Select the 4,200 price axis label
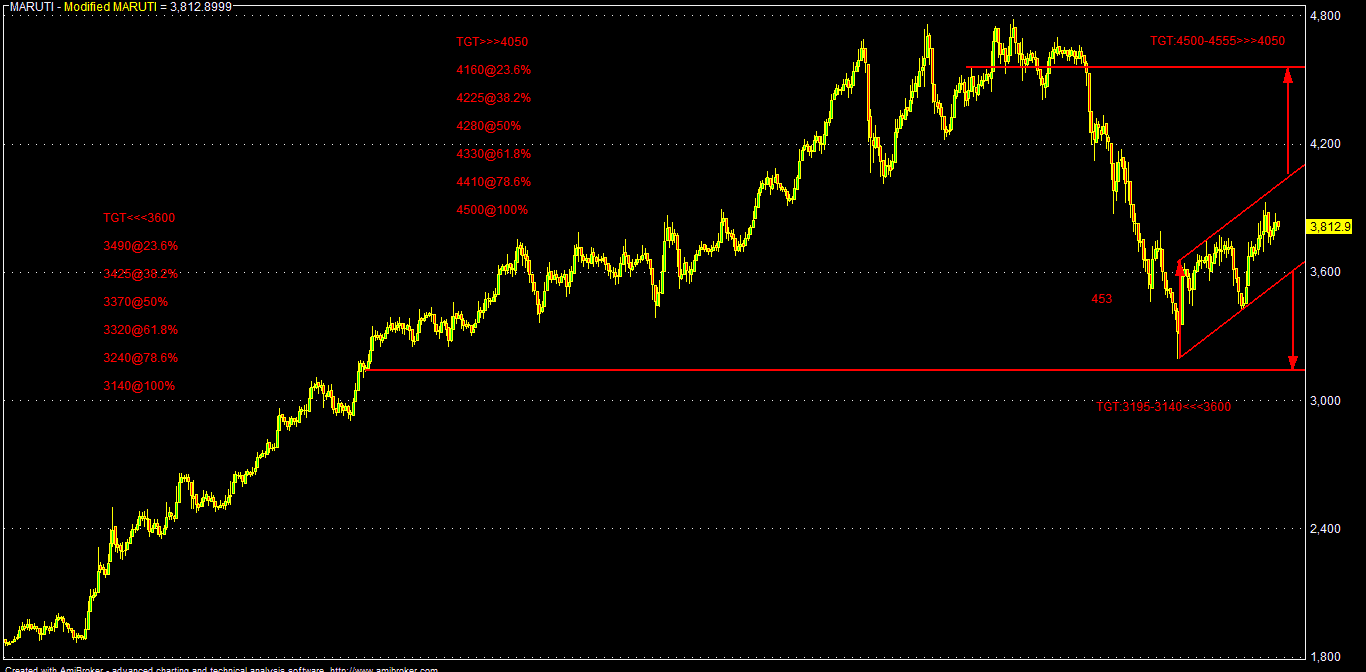Screen dimensions: 1366x672 click(1325, 144)
